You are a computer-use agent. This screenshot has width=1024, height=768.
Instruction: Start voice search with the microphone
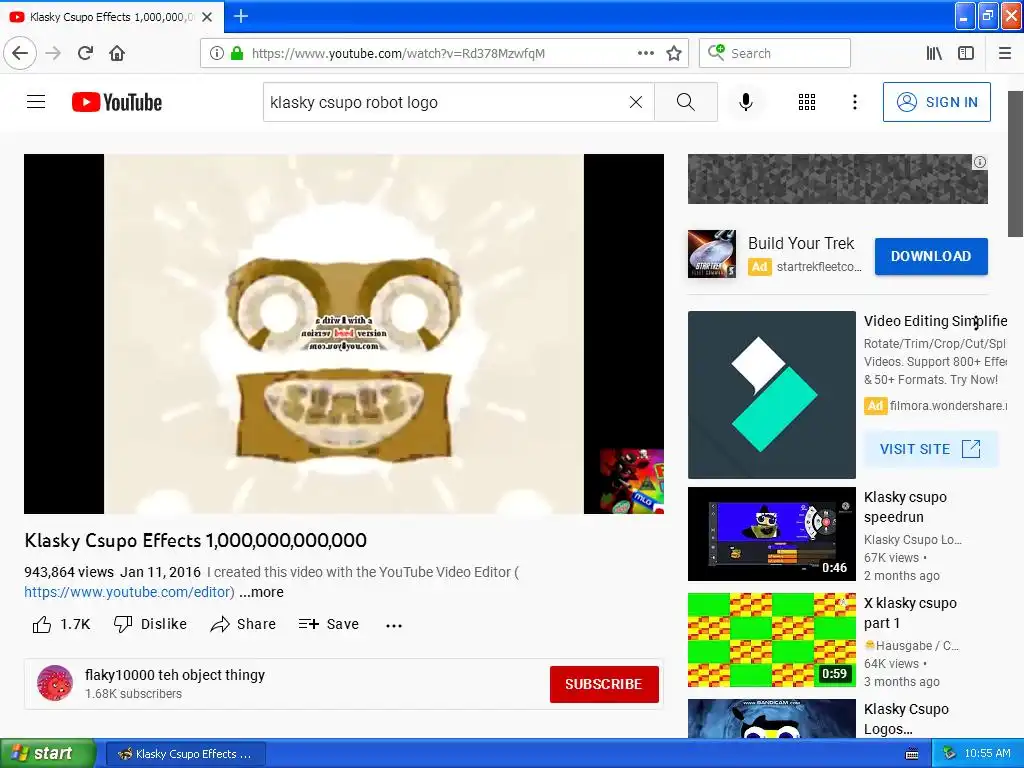coord(746,102)
